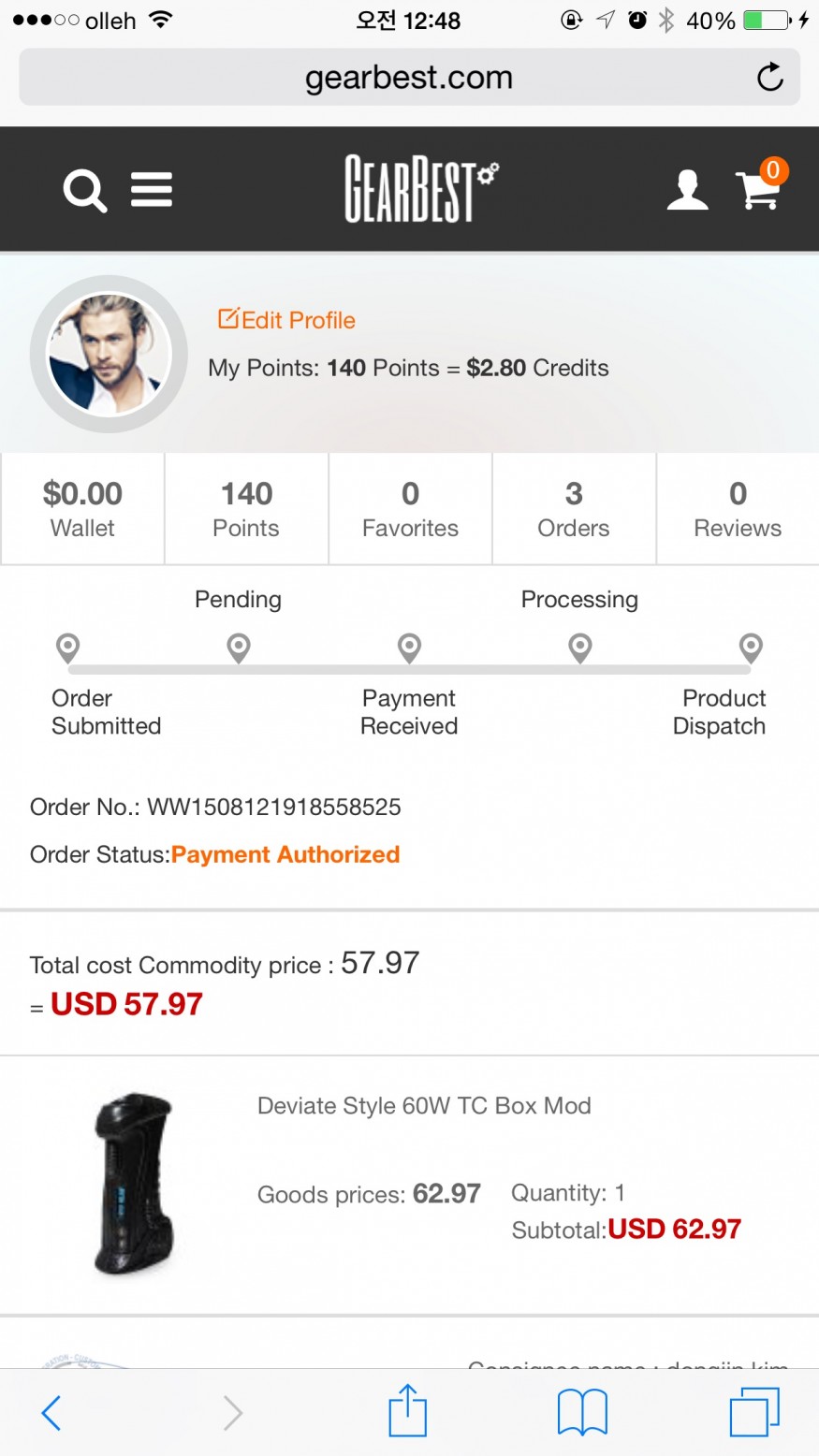Open the Orders tab
The height and width of the screenshot is (1456, 819).
(574, 509)
